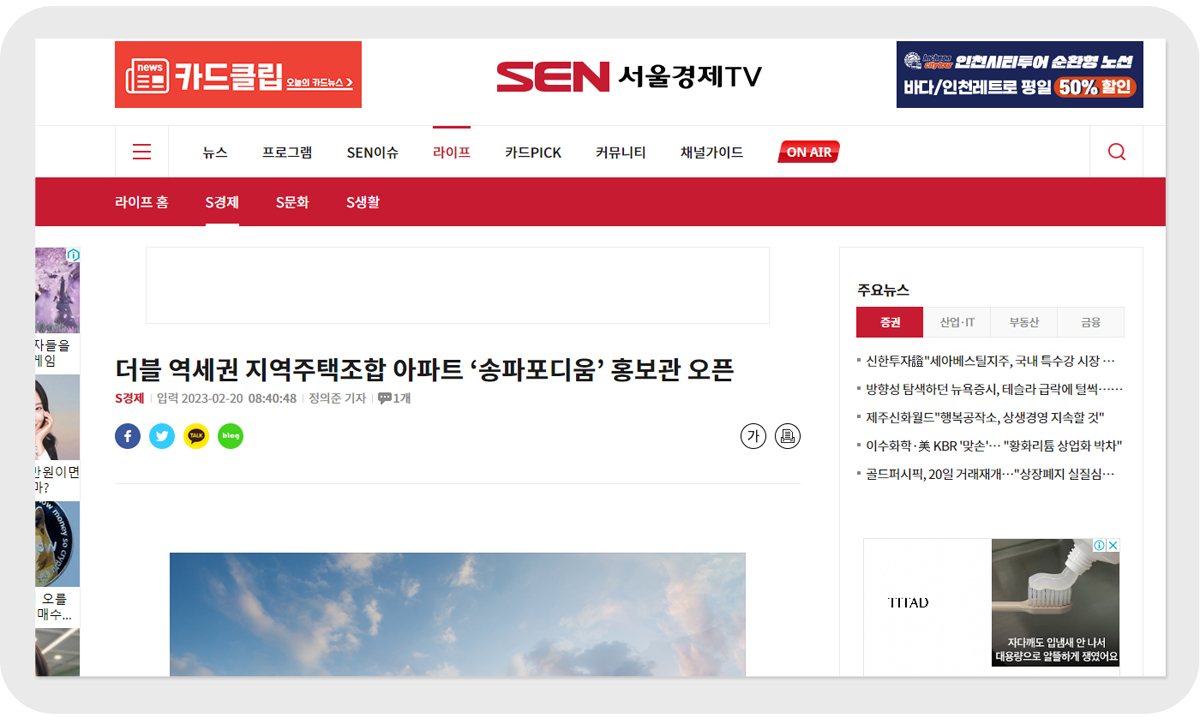Click the 카드클립 banner
This screenshot has width=1200, height=724.
coord(238,74)
